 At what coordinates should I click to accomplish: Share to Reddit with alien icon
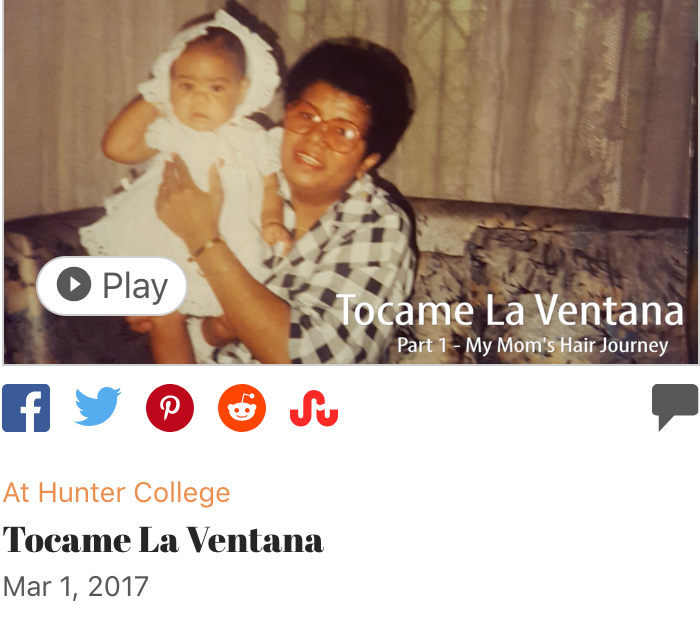coord(242,408)
